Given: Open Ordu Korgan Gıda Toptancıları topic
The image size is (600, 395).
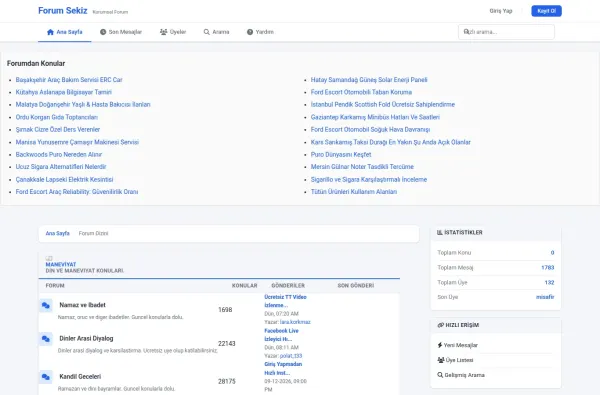Looking at the screenshot, I should (57, 117).
